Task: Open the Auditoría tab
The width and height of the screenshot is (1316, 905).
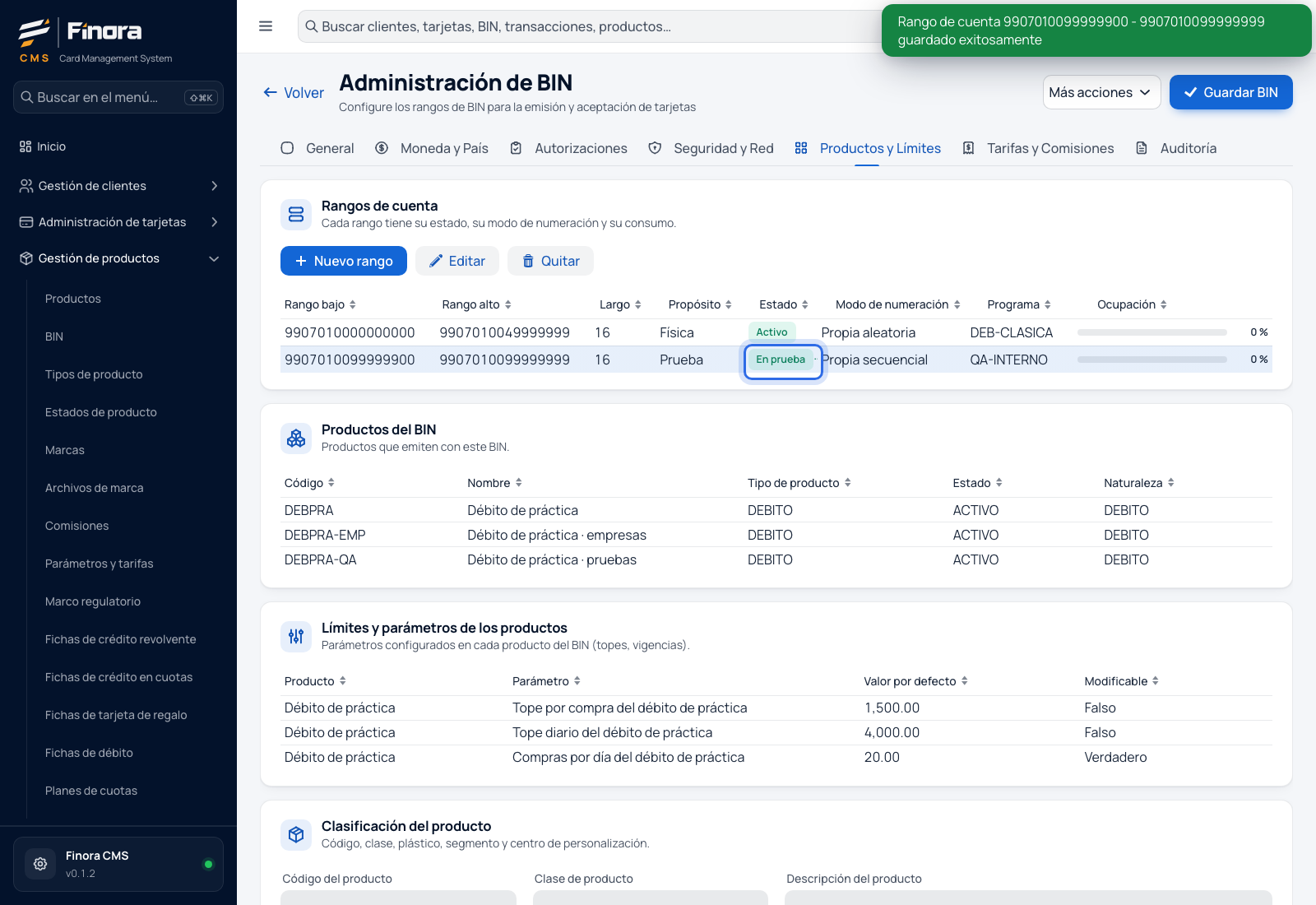Action: (x=1176, y=148)
